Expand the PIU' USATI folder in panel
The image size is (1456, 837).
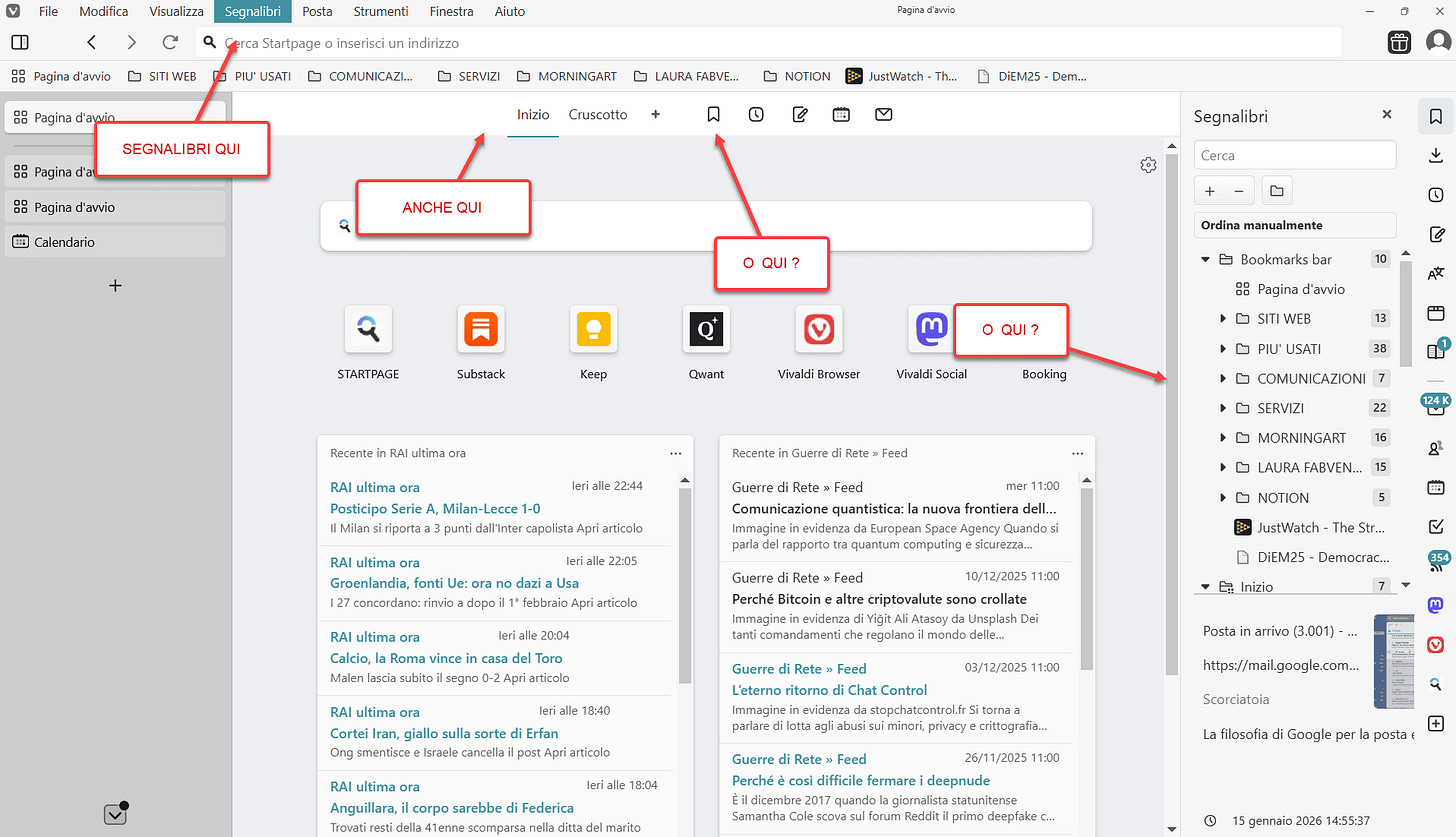1223,349
